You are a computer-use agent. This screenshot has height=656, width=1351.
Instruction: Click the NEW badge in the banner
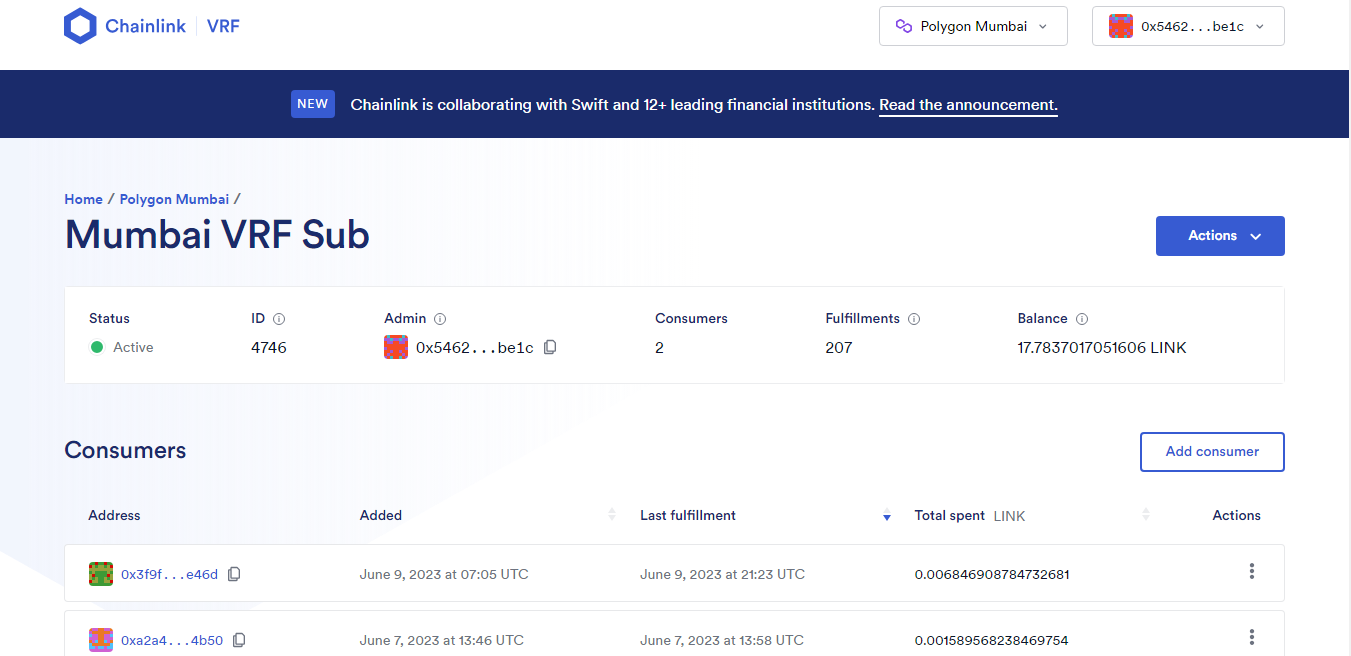pyautogui.click(x=313, y=104)
